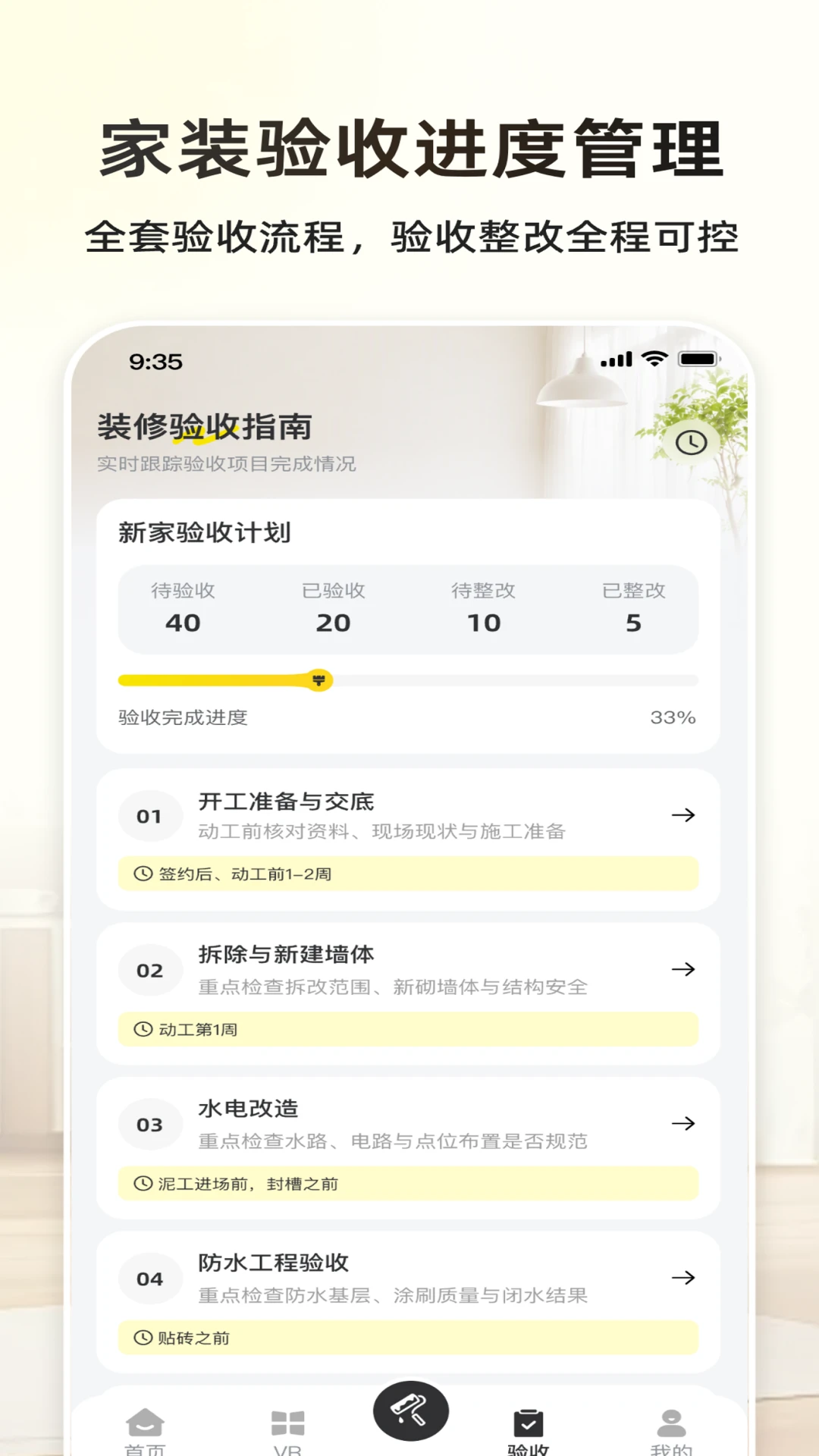Tap the 01 step number badge
This screenshot has height=1456, width=819.
pos(149,816)
